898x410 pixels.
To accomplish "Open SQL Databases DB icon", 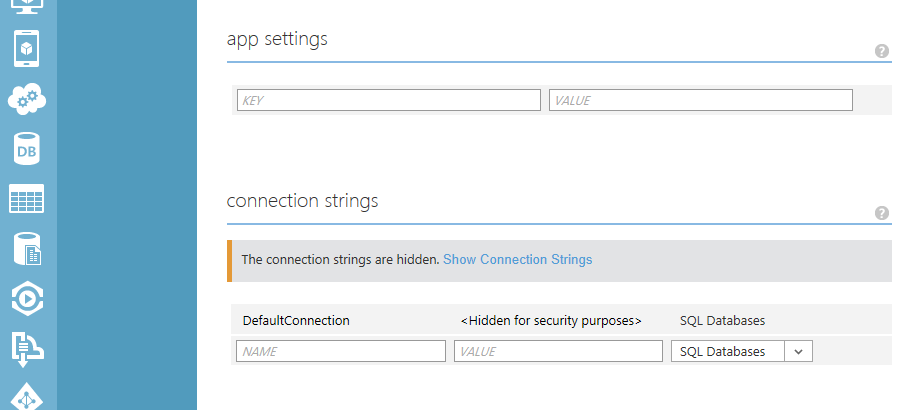I will tap(26, 149).
